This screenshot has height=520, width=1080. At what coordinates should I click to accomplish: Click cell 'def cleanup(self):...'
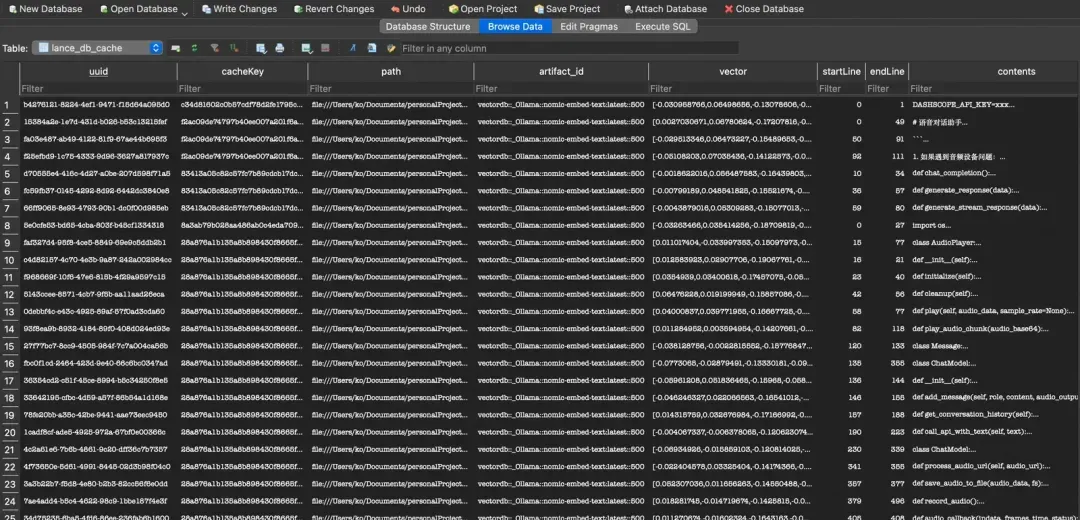(x=995, y=295)
